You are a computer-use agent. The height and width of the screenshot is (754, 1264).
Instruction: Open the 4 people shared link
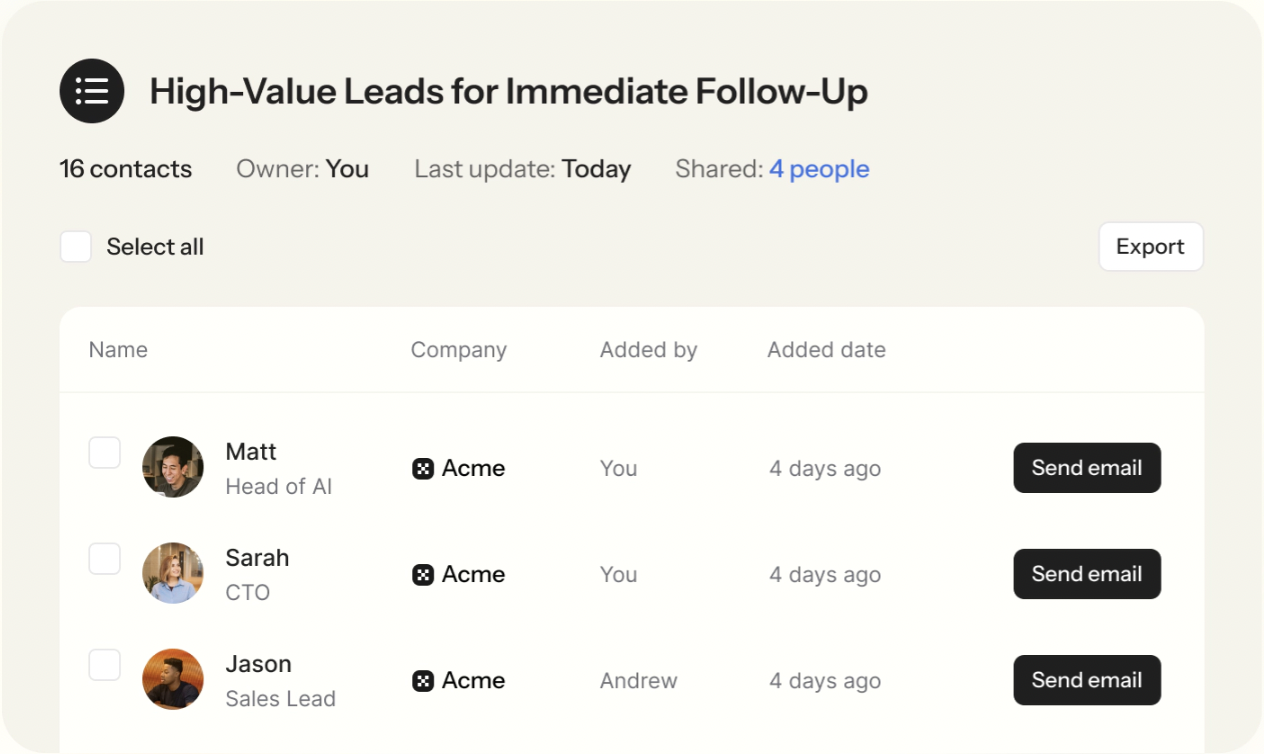(819, 169)
